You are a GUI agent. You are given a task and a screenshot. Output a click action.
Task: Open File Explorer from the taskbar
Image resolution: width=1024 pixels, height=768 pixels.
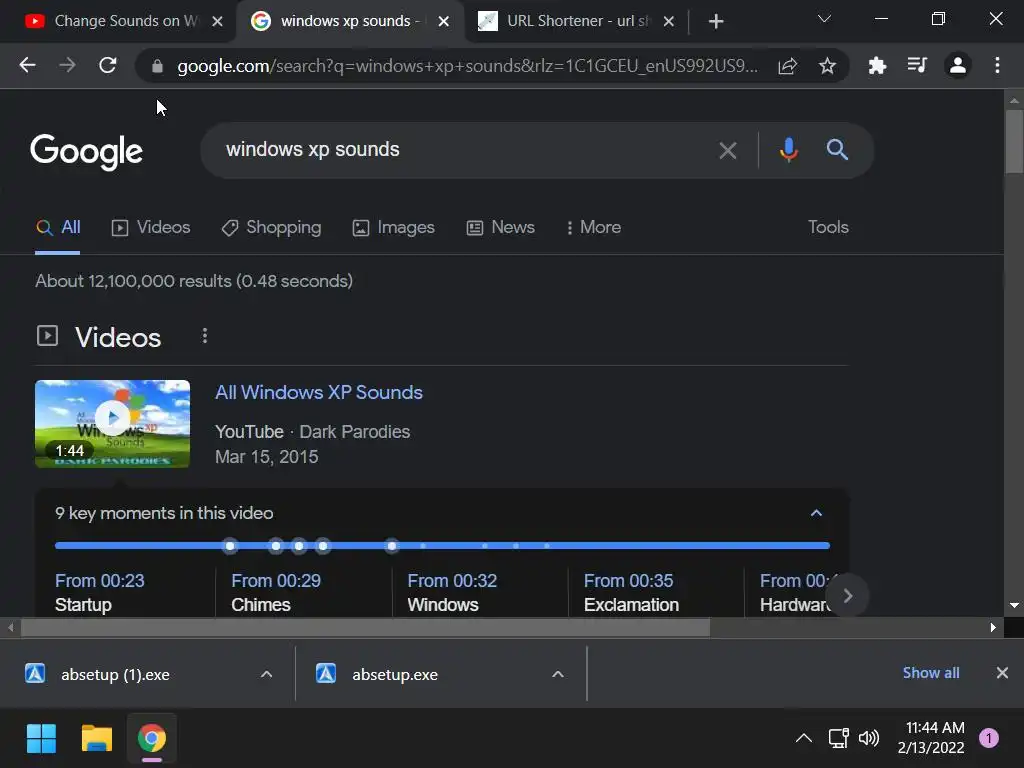click(97, 739)
